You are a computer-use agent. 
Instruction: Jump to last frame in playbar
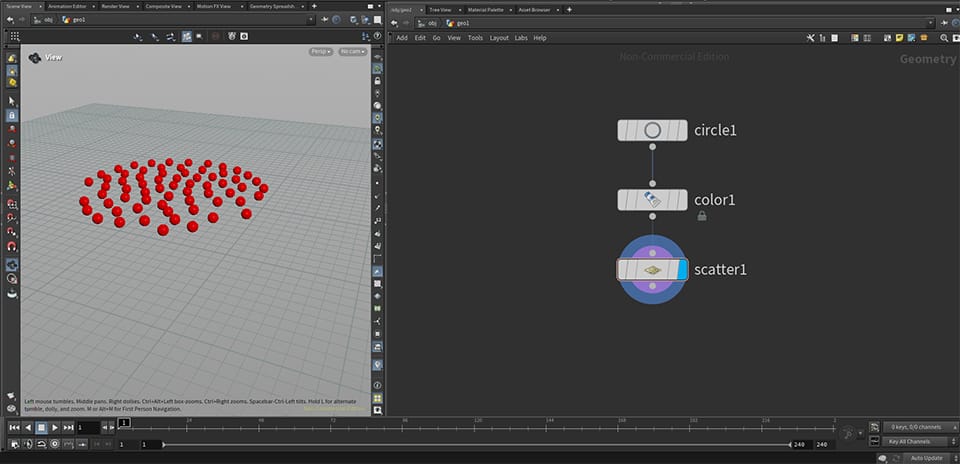[69, 427]
